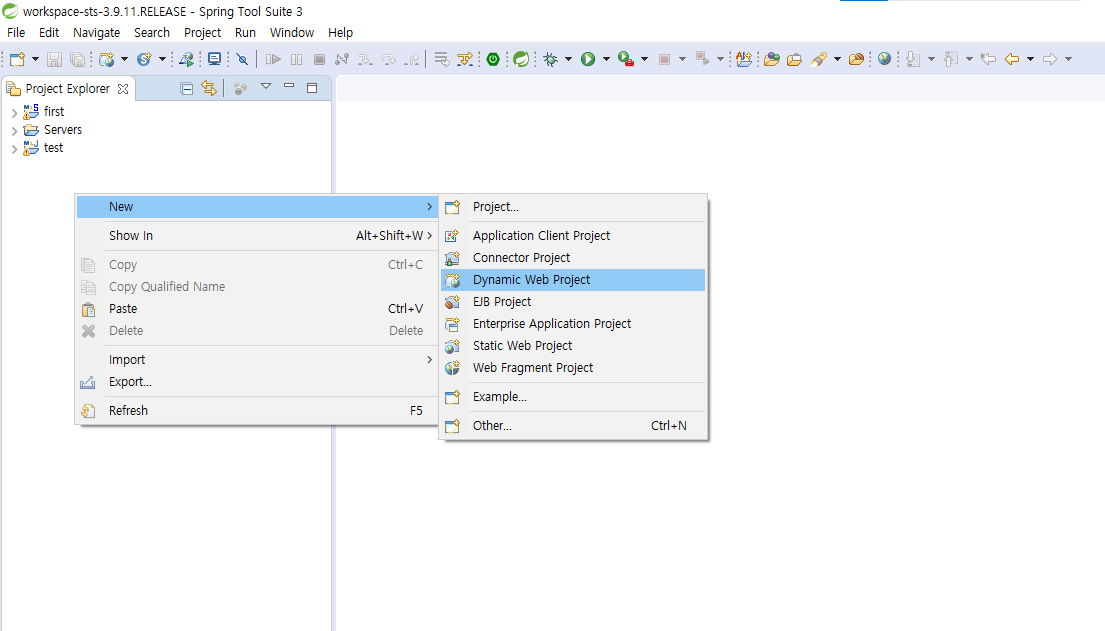Image resolution: width=1105 pixels, height=631 pixels.
Task: Select Dynamic Web Project from submenu
Action: coord(531,280)
